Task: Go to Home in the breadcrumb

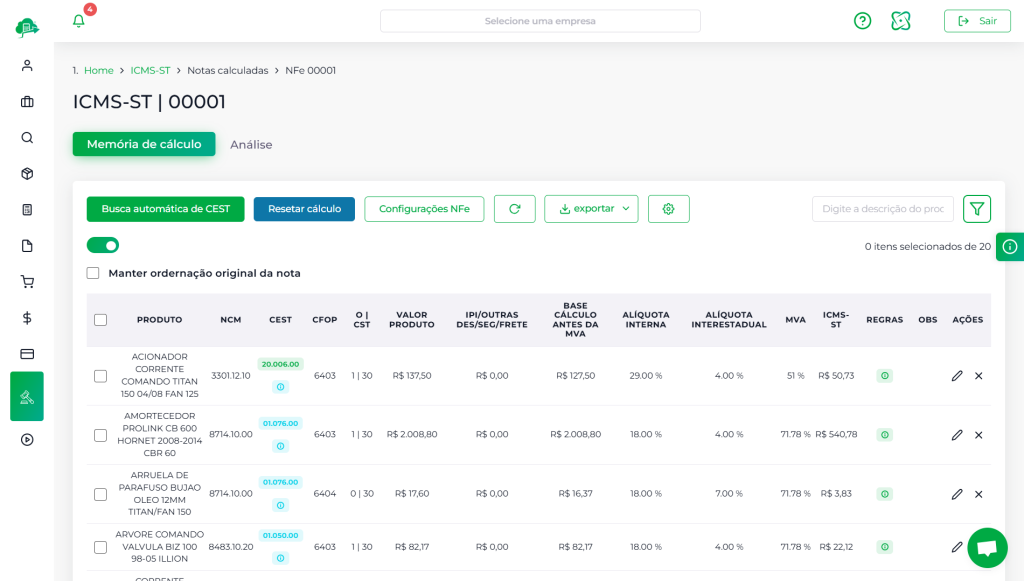Action: [x=99, y=71]
